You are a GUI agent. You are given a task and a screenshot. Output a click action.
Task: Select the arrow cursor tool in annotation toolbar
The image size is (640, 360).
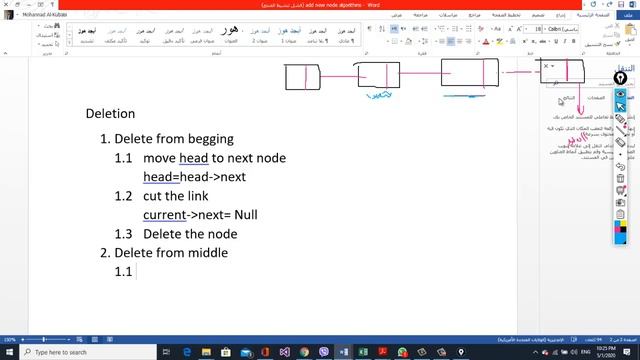tap(620, 107)
